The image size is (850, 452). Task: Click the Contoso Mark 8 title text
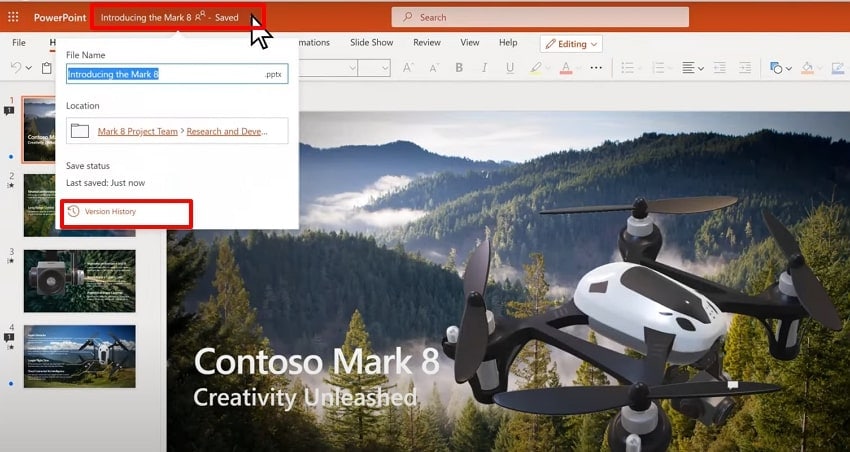coord(317,361)
